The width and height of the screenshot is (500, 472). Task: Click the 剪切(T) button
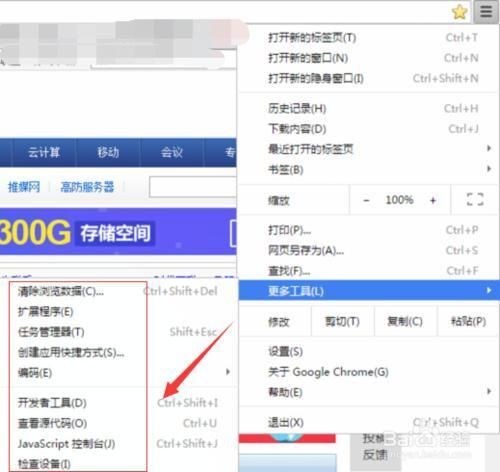click(342, 321)
